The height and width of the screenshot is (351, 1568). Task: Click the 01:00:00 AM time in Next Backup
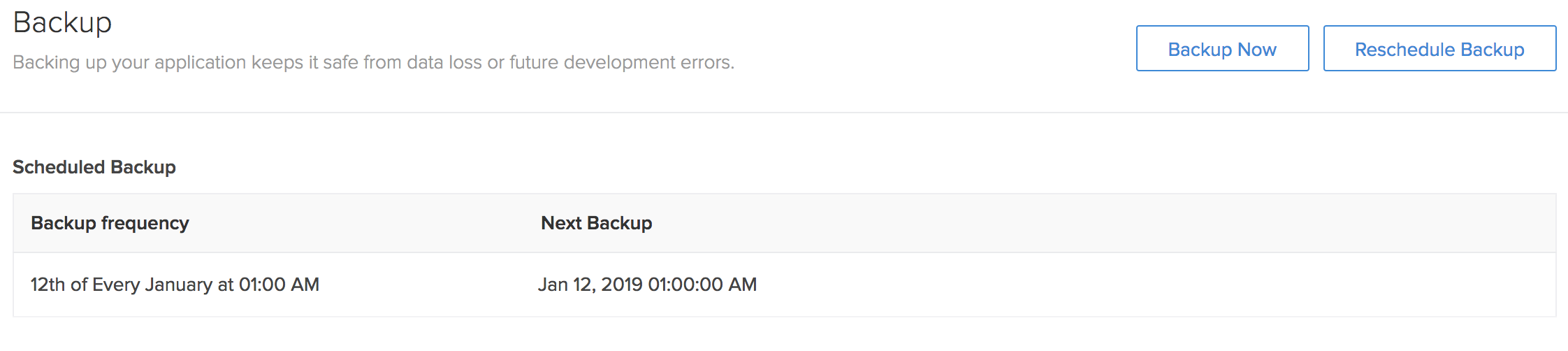tap(702, 285)
